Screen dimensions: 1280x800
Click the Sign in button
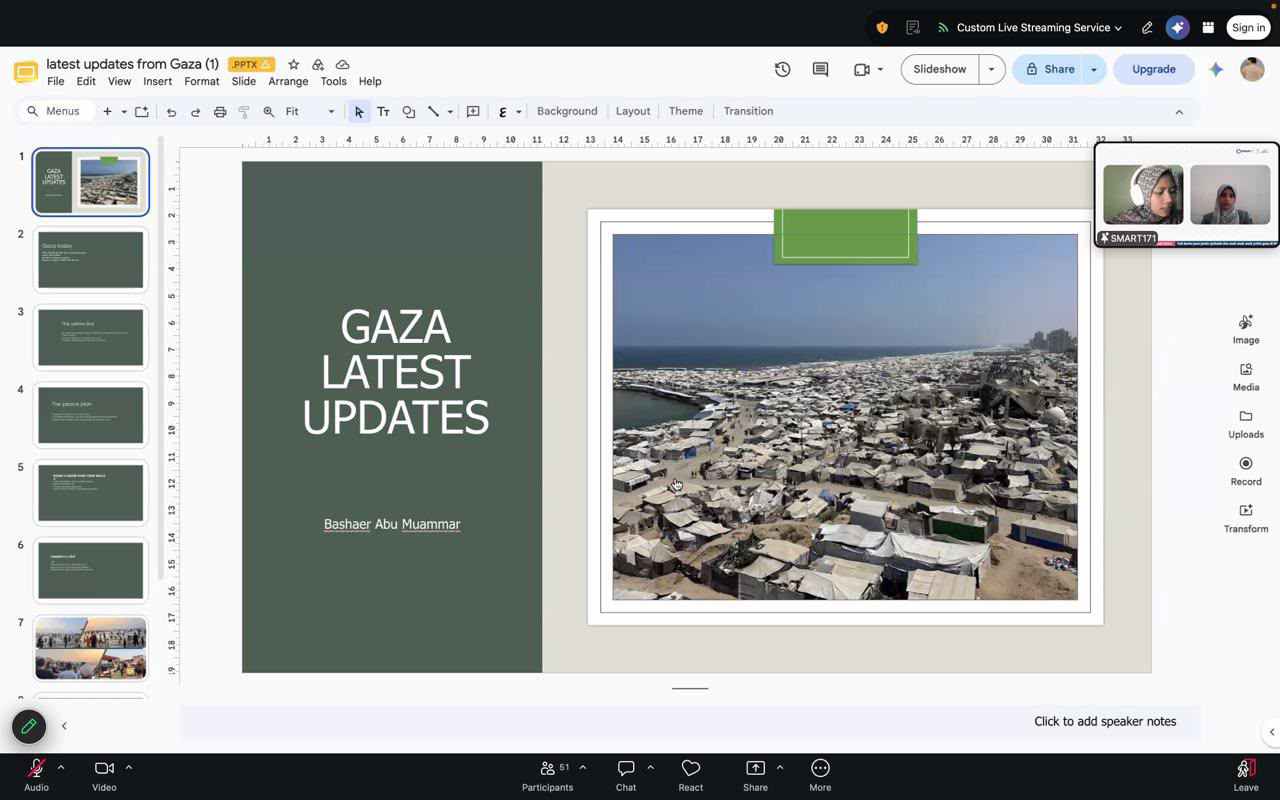pyautogui.click(x=1248, y=28)
